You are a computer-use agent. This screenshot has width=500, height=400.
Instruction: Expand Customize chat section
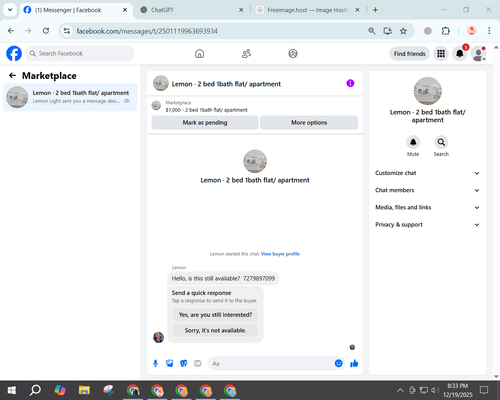(427, 173)
